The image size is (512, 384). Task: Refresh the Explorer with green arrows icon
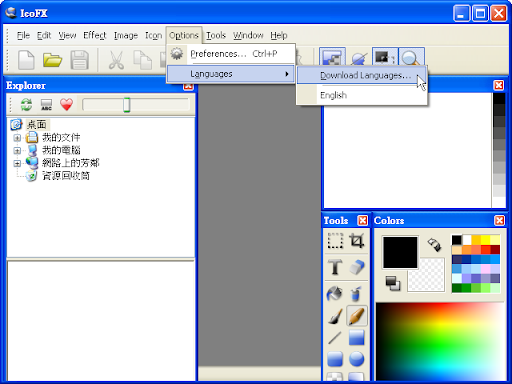[x=26, y=105]
